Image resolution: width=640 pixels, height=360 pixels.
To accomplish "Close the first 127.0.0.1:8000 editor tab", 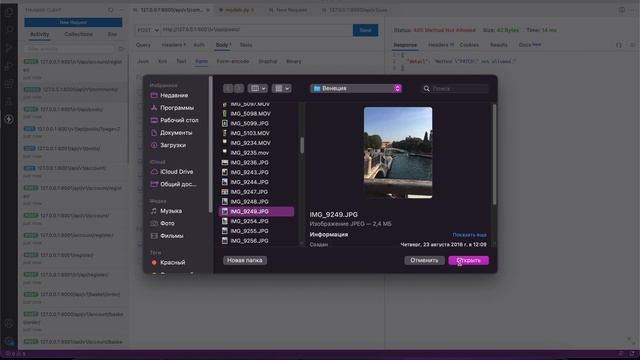I will tap(208, 10).
